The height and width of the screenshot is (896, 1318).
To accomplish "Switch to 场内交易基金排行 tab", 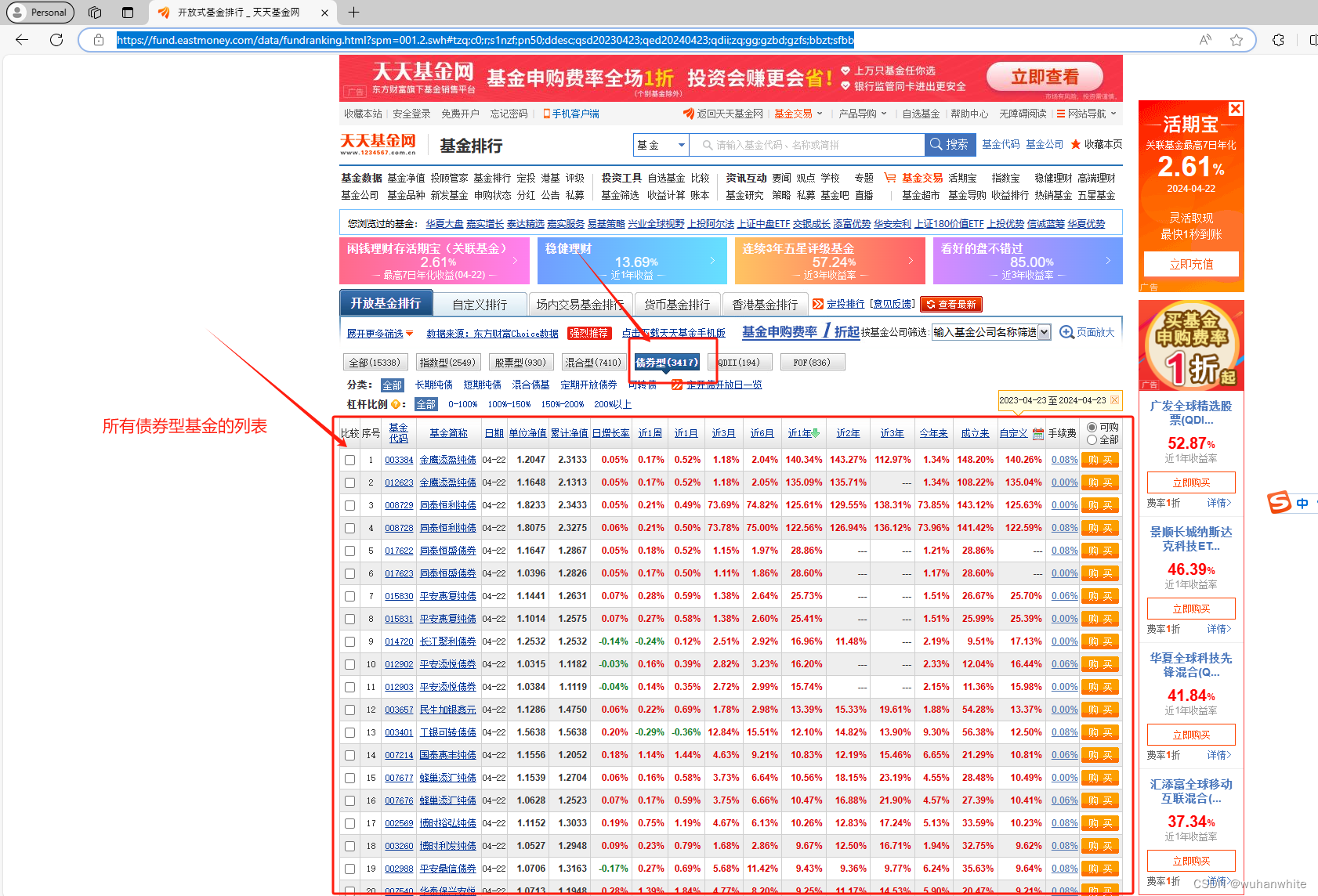I will pos(579,305).
